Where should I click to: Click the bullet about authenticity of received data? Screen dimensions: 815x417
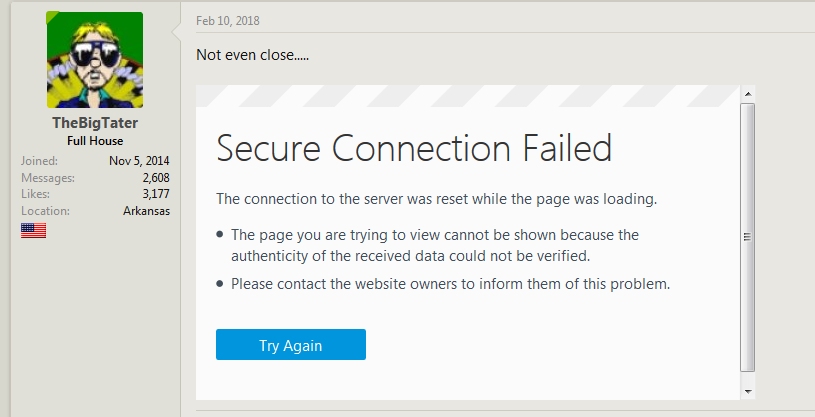point(434,245)
